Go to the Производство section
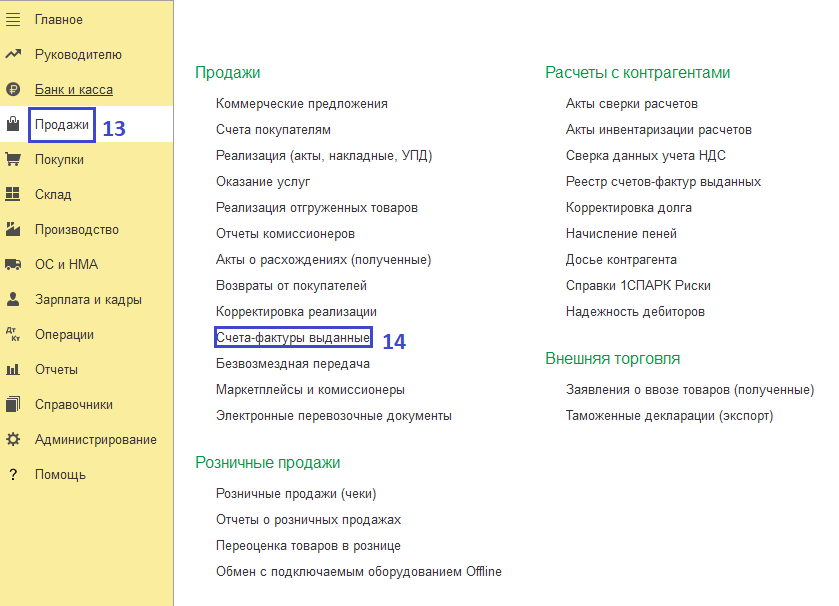 [x=77, y=229]
